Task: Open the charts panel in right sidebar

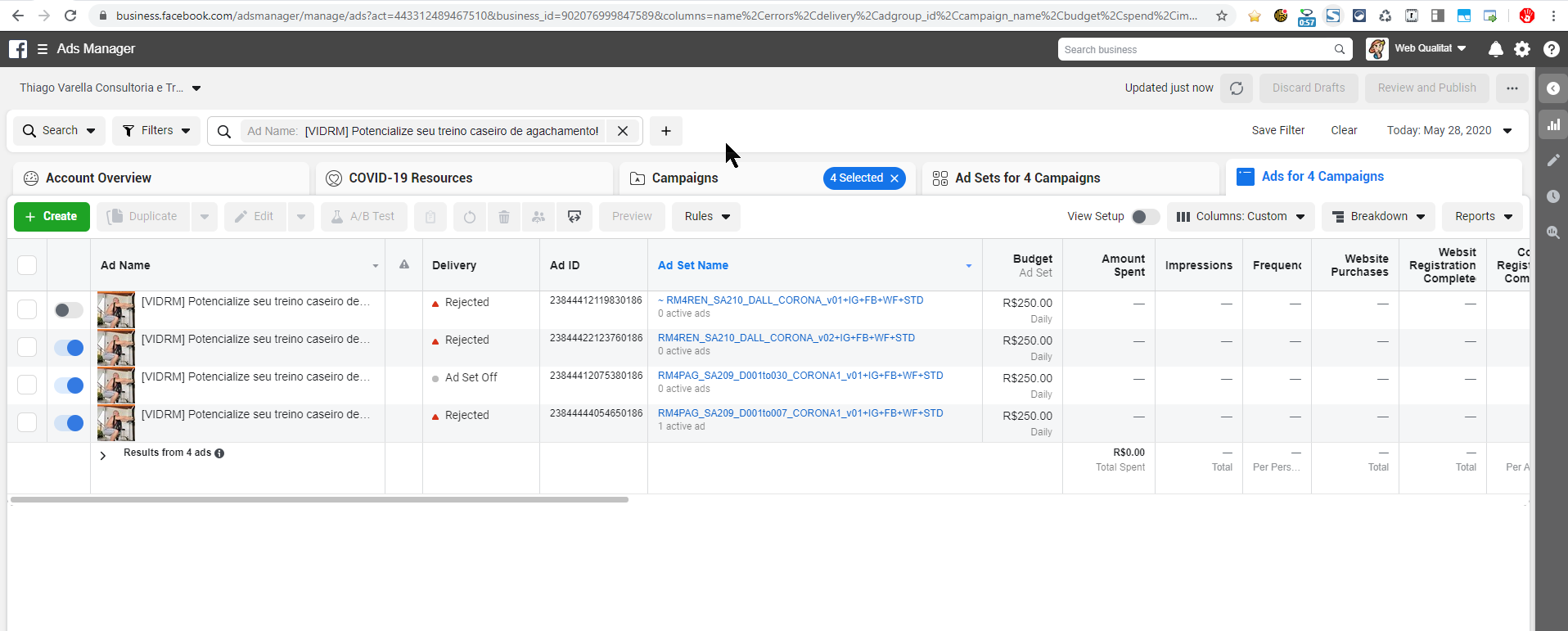Action: pos(1552,125)
